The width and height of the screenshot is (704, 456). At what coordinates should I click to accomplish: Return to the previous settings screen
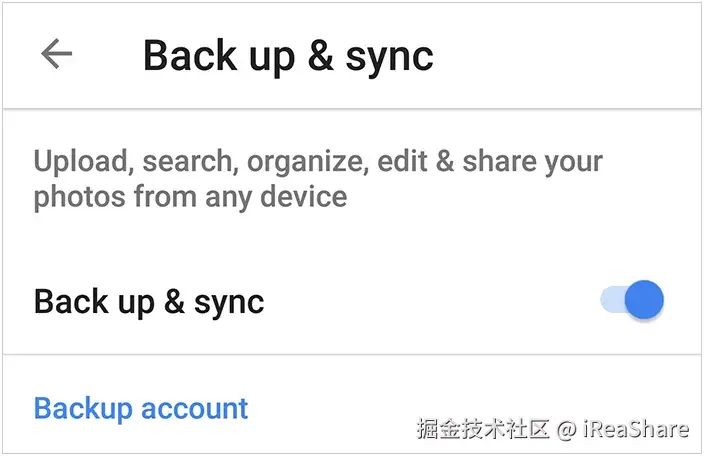(x=57, y=54)
